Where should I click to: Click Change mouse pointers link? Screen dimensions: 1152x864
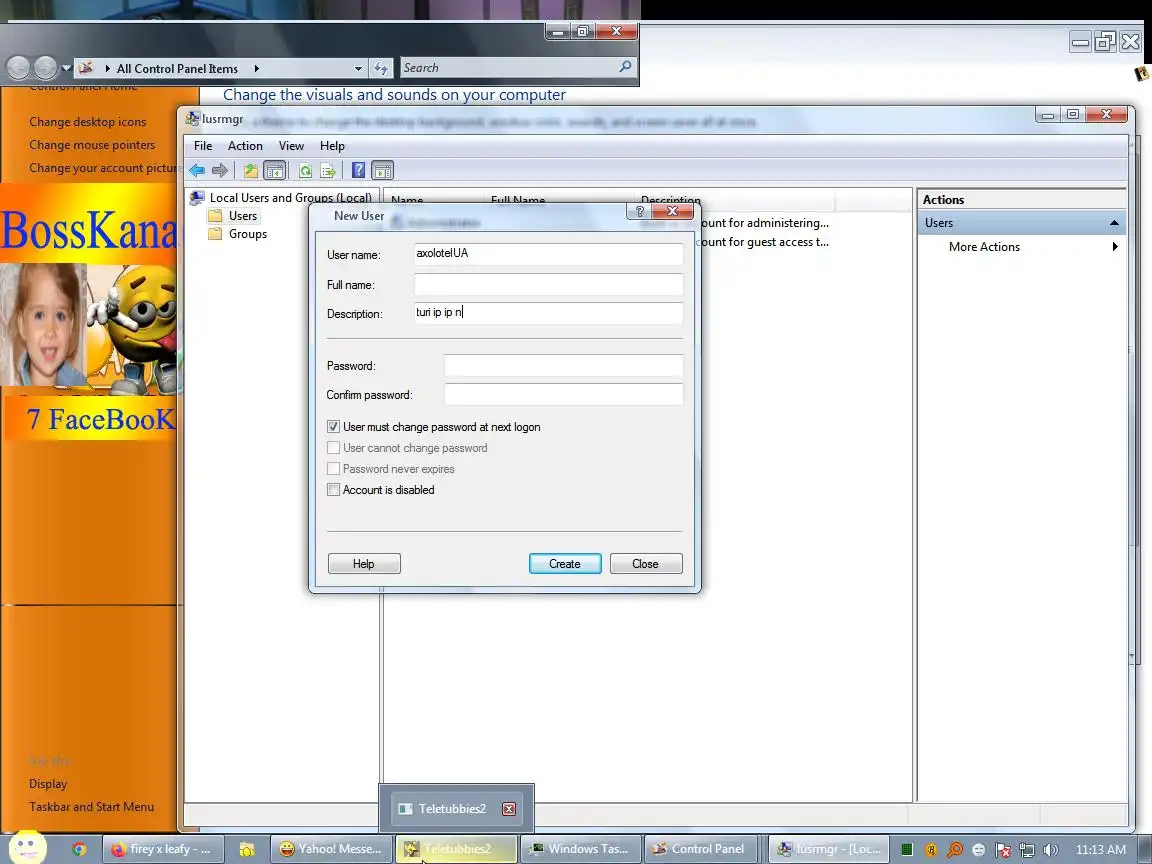(x=92, y=145)
